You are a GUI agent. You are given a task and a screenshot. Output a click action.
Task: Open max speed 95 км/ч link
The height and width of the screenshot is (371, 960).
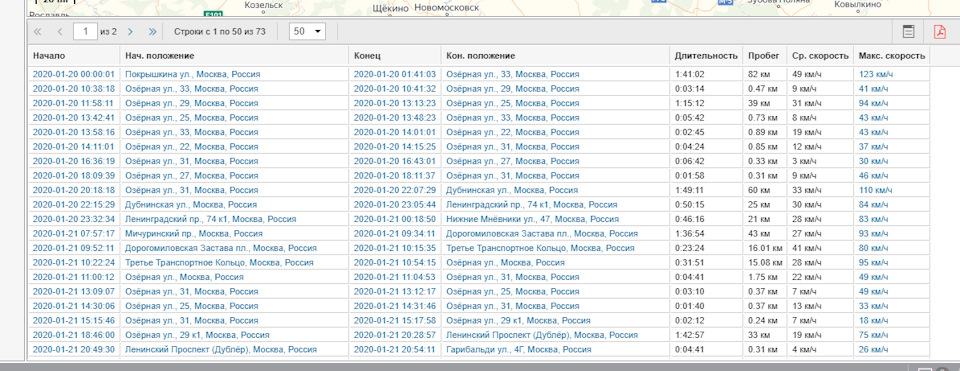(874, 263)
